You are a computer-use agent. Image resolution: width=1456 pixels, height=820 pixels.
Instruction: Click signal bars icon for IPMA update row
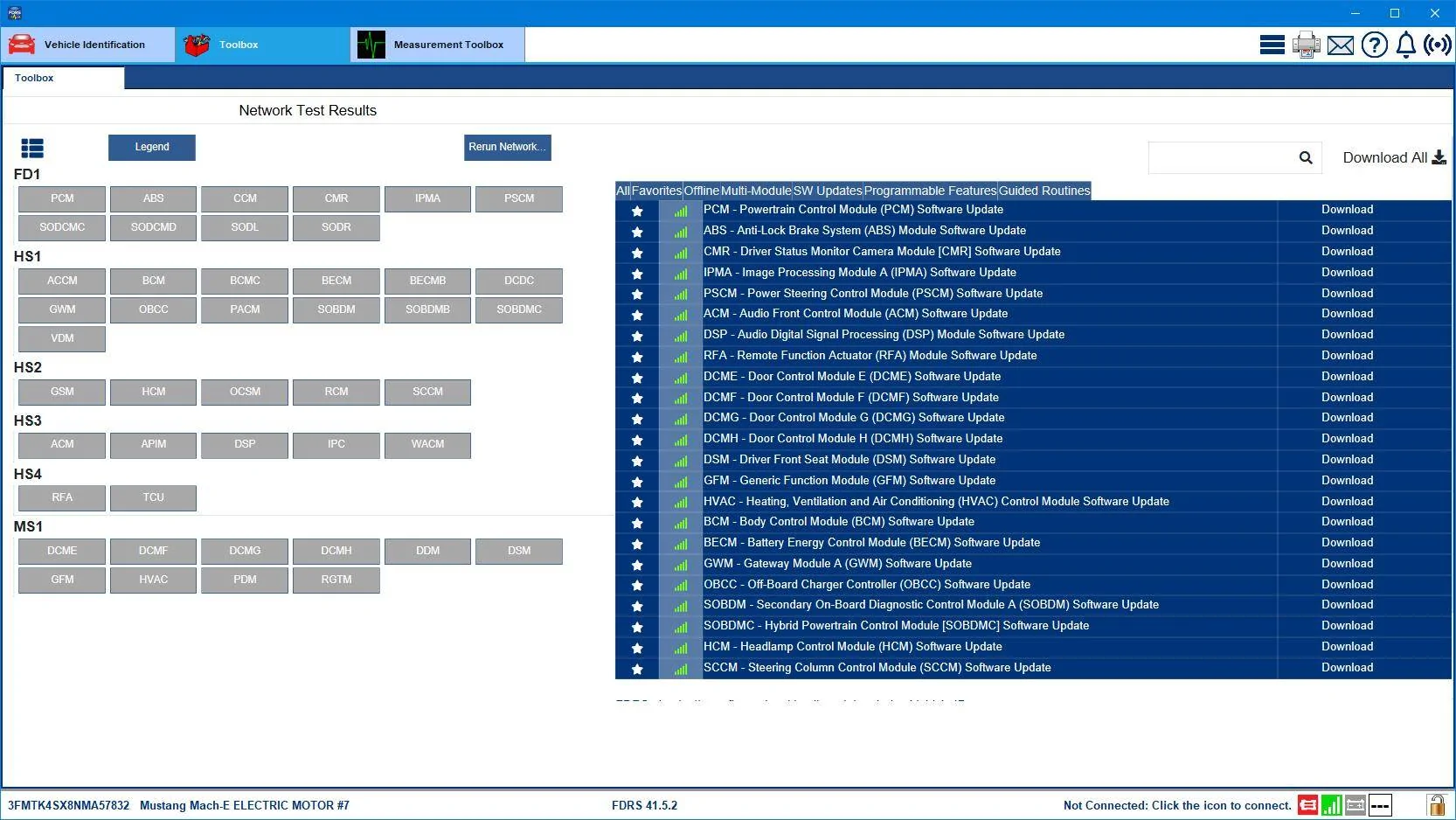coord(681,274)
